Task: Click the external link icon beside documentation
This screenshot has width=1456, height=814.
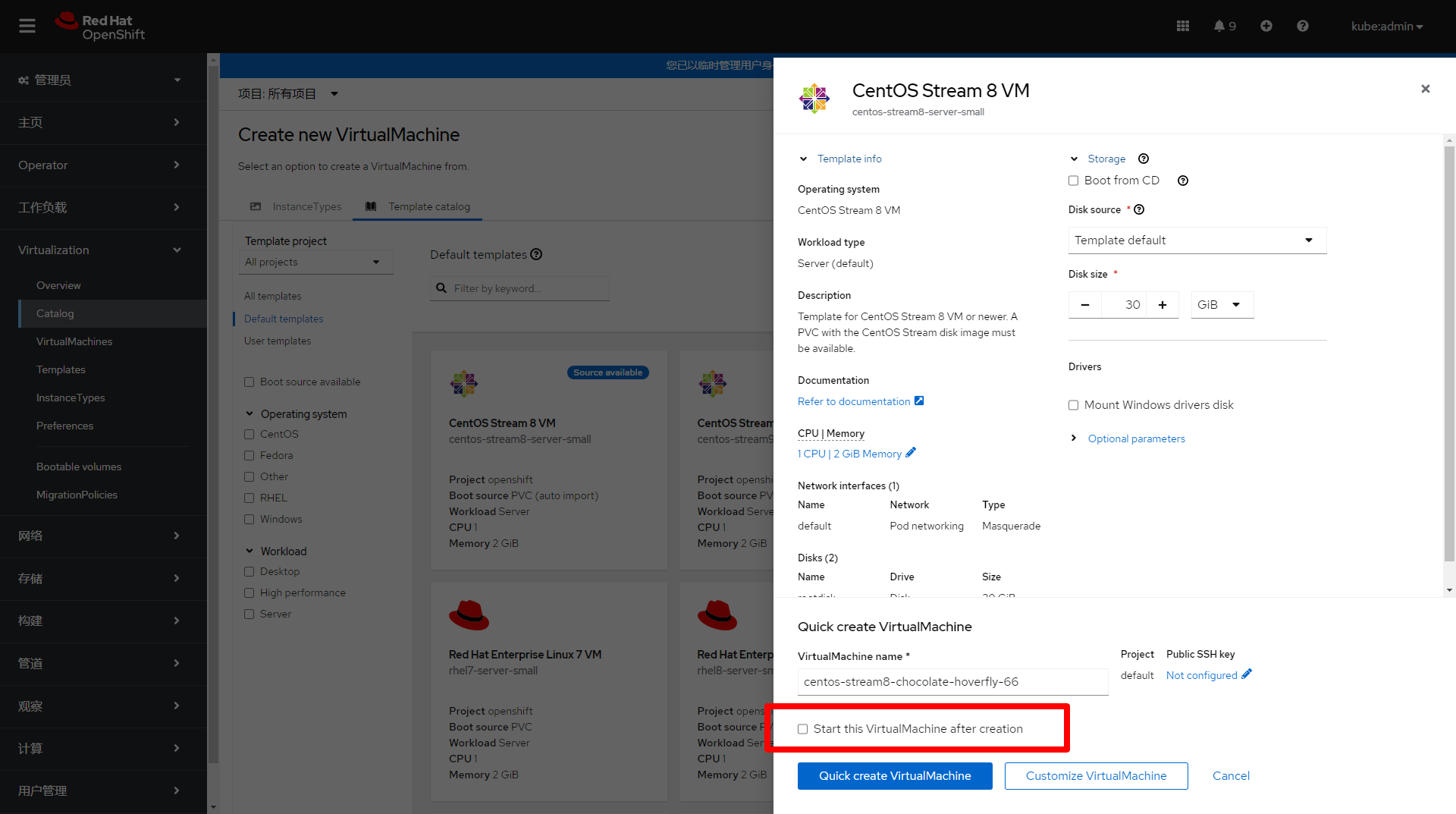Action: [919, 401]
